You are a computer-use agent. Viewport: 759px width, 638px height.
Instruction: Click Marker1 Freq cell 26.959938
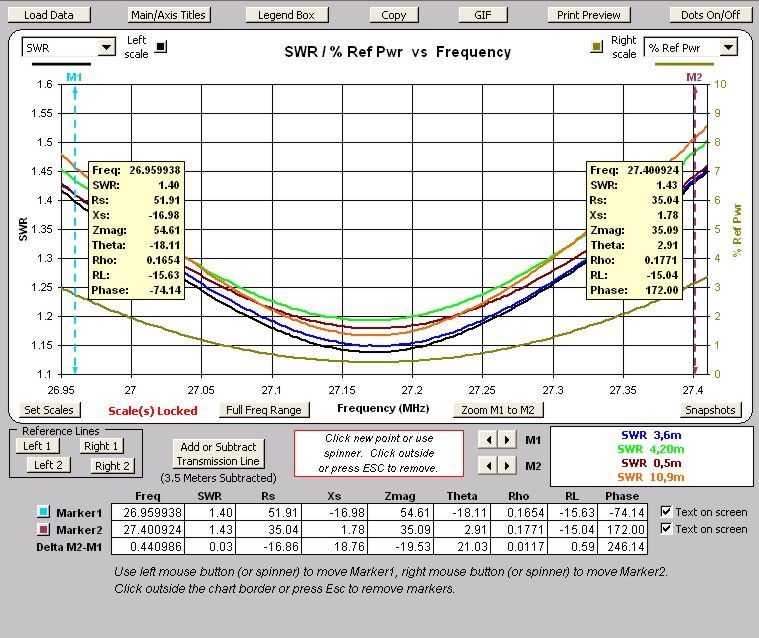[148, 512]
